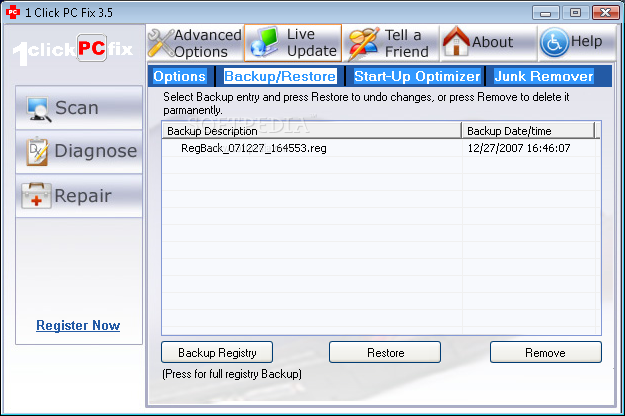Sort by Backup Description column header
Screen dimensions: 625x416
(x=311, y=131)
